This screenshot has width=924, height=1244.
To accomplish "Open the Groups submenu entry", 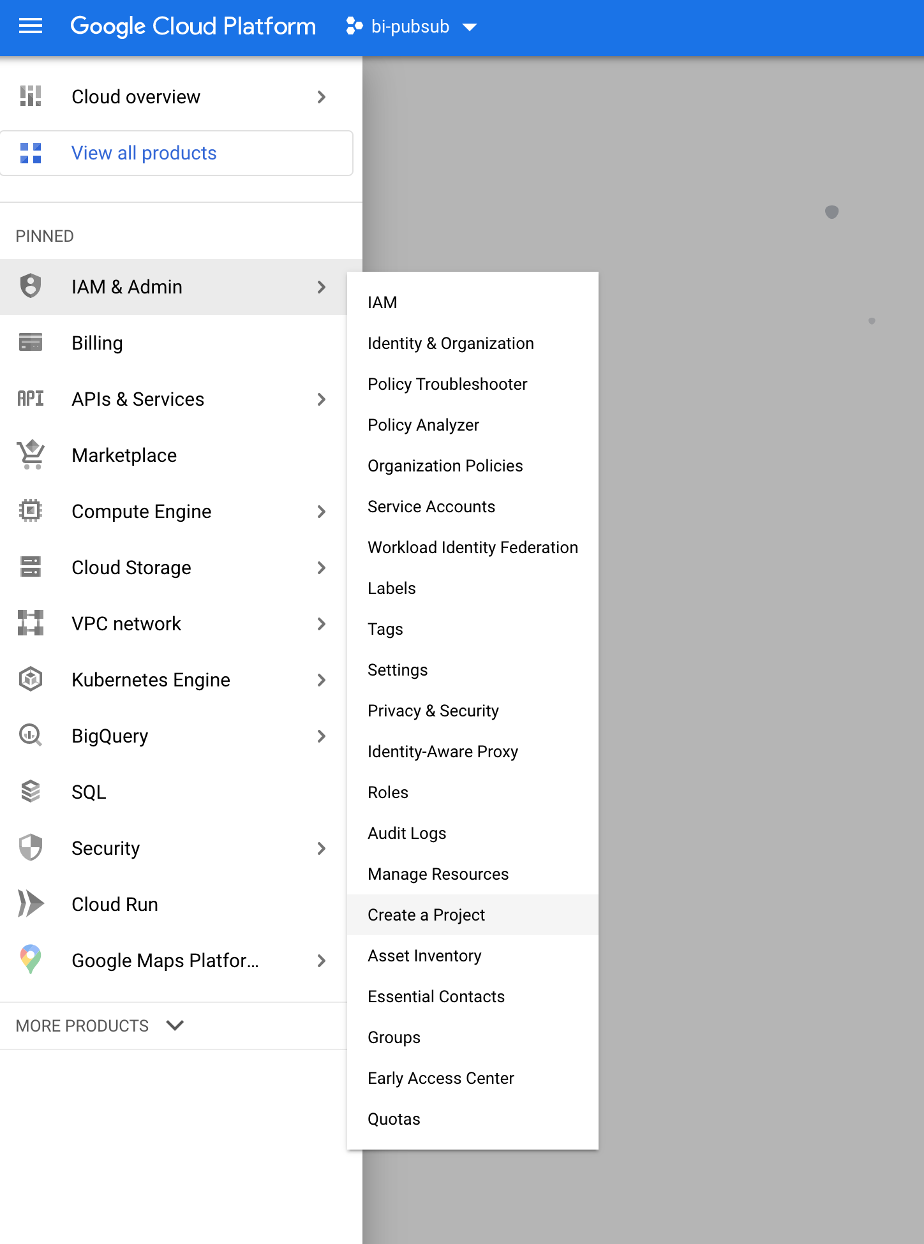I will coord(472,1037).
